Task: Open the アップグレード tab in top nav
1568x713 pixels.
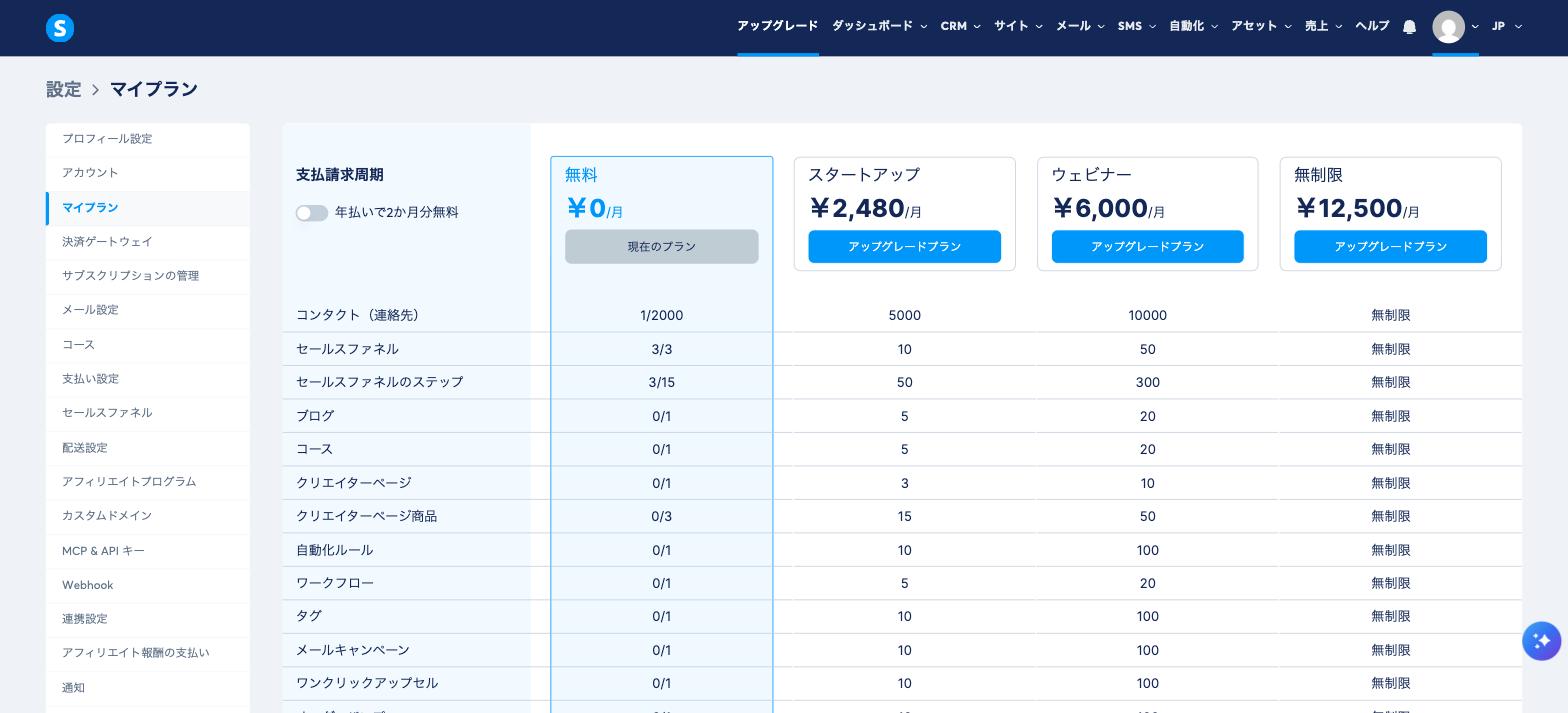Action: tap(777, 26)
